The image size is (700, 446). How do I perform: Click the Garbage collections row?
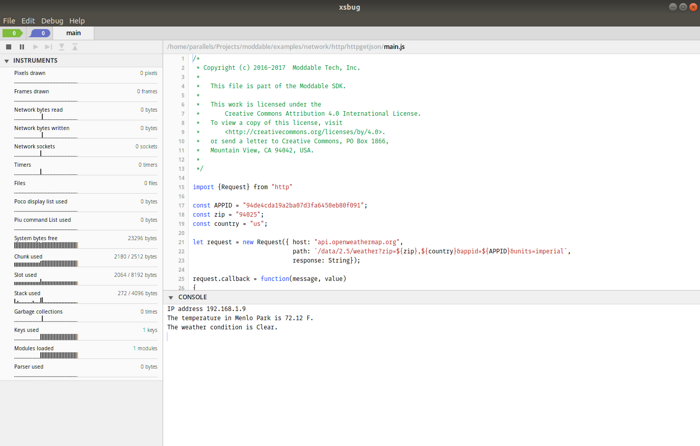pos(85,314)
